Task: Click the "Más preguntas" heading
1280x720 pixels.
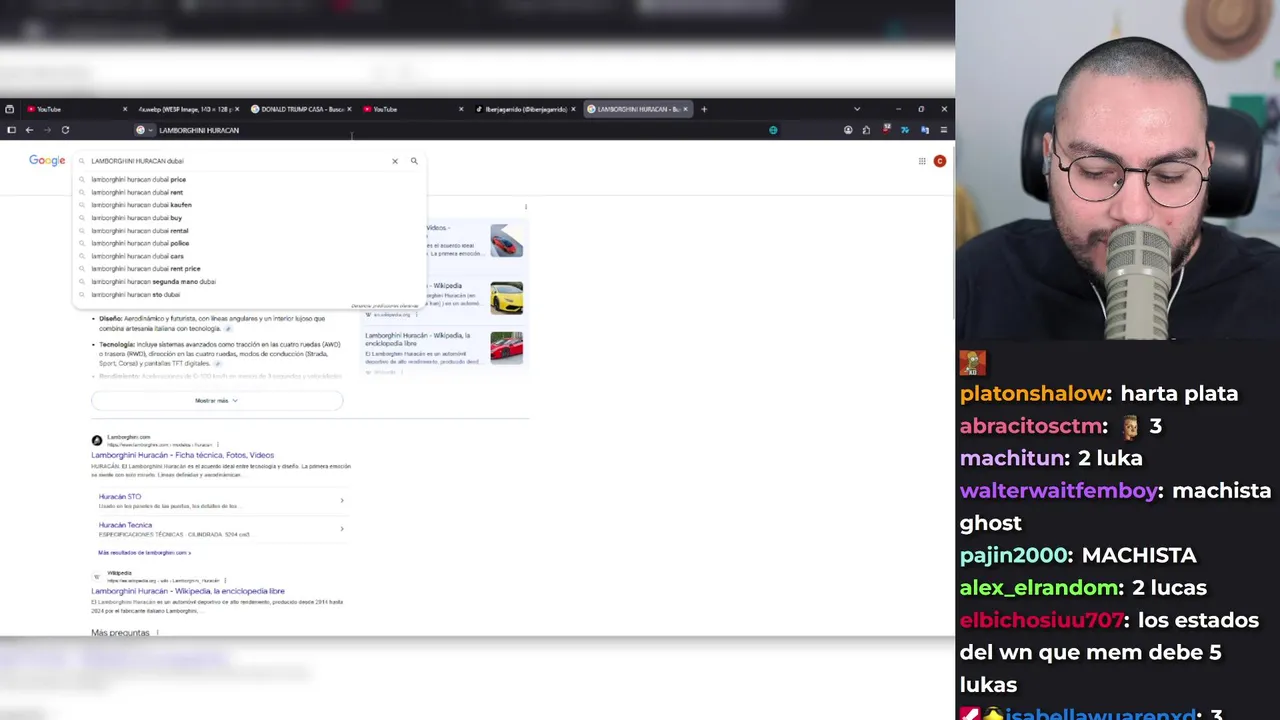Action: (x=120, y=633)
